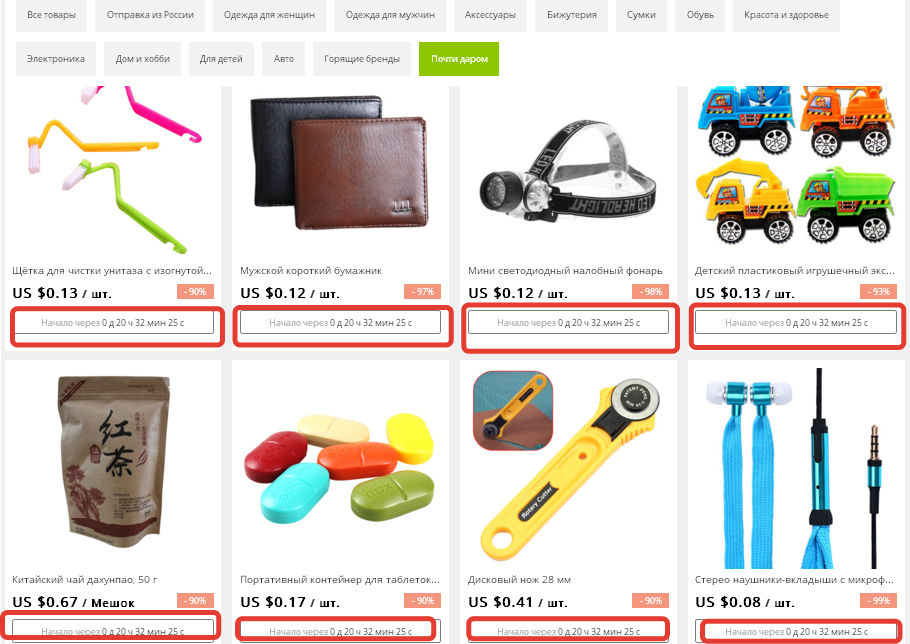The height and width of the screenshot is (644, 910).
Task: Select the Почти даром green tab
Action: tap(458, 59)
